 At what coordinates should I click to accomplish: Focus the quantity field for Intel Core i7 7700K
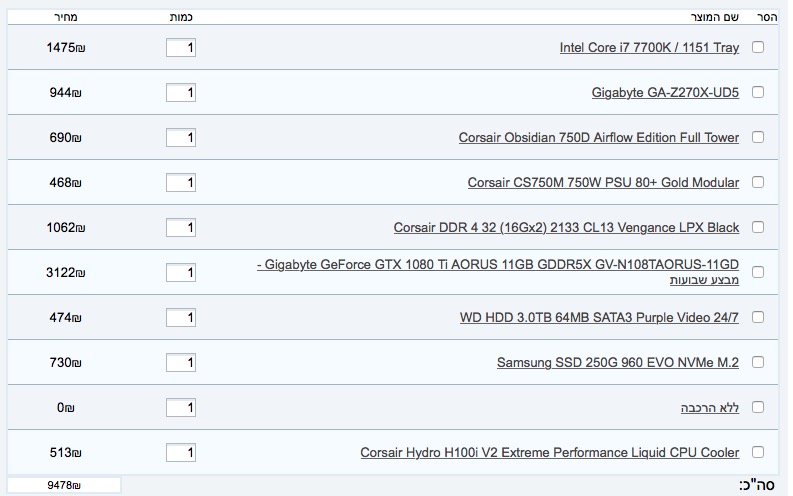pos(181,48)
